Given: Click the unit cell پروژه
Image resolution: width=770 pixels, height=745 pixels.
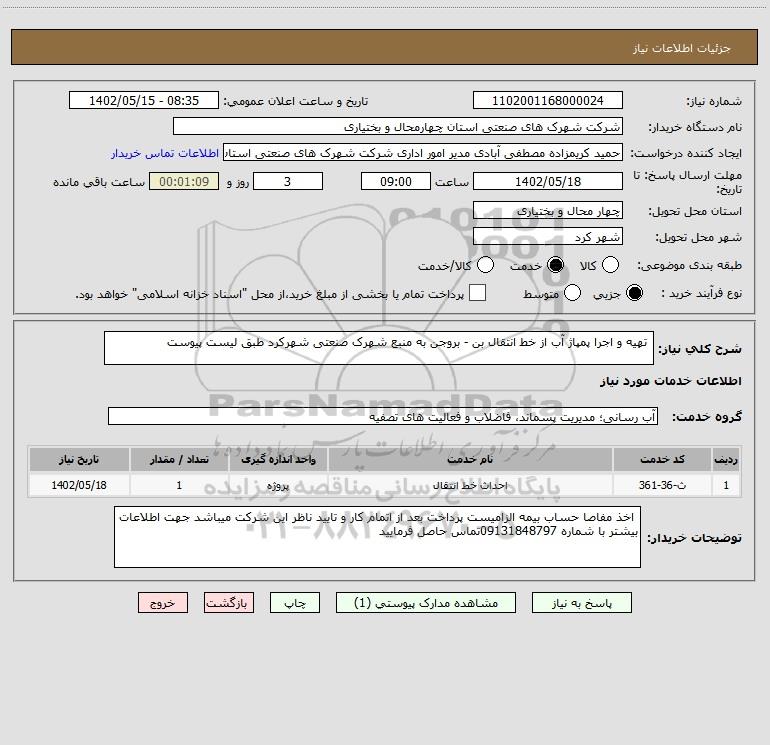Looking at the screenshot, I should click(278, 485).
